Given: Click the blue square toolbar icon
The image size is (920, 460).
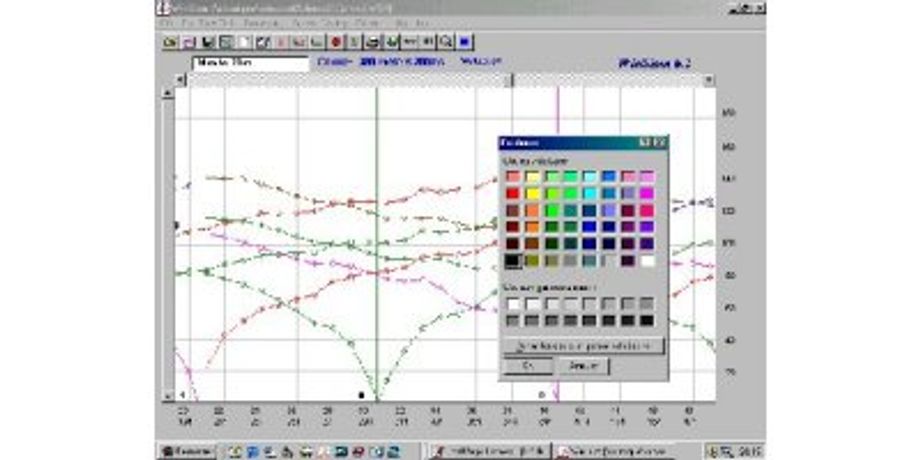Looking at the screenshot, I should click(465, 42).
